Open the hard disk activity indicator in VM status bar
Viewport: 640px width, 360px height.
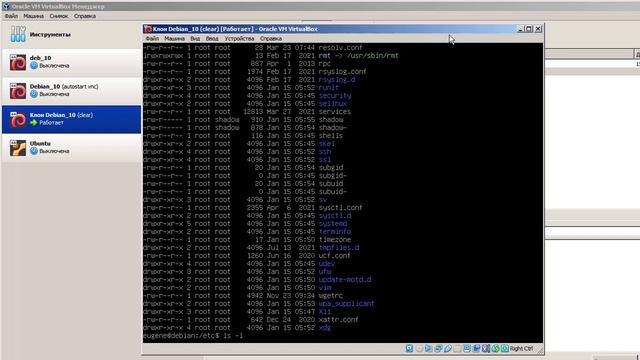pyautogui.click(x=409, y=348)
